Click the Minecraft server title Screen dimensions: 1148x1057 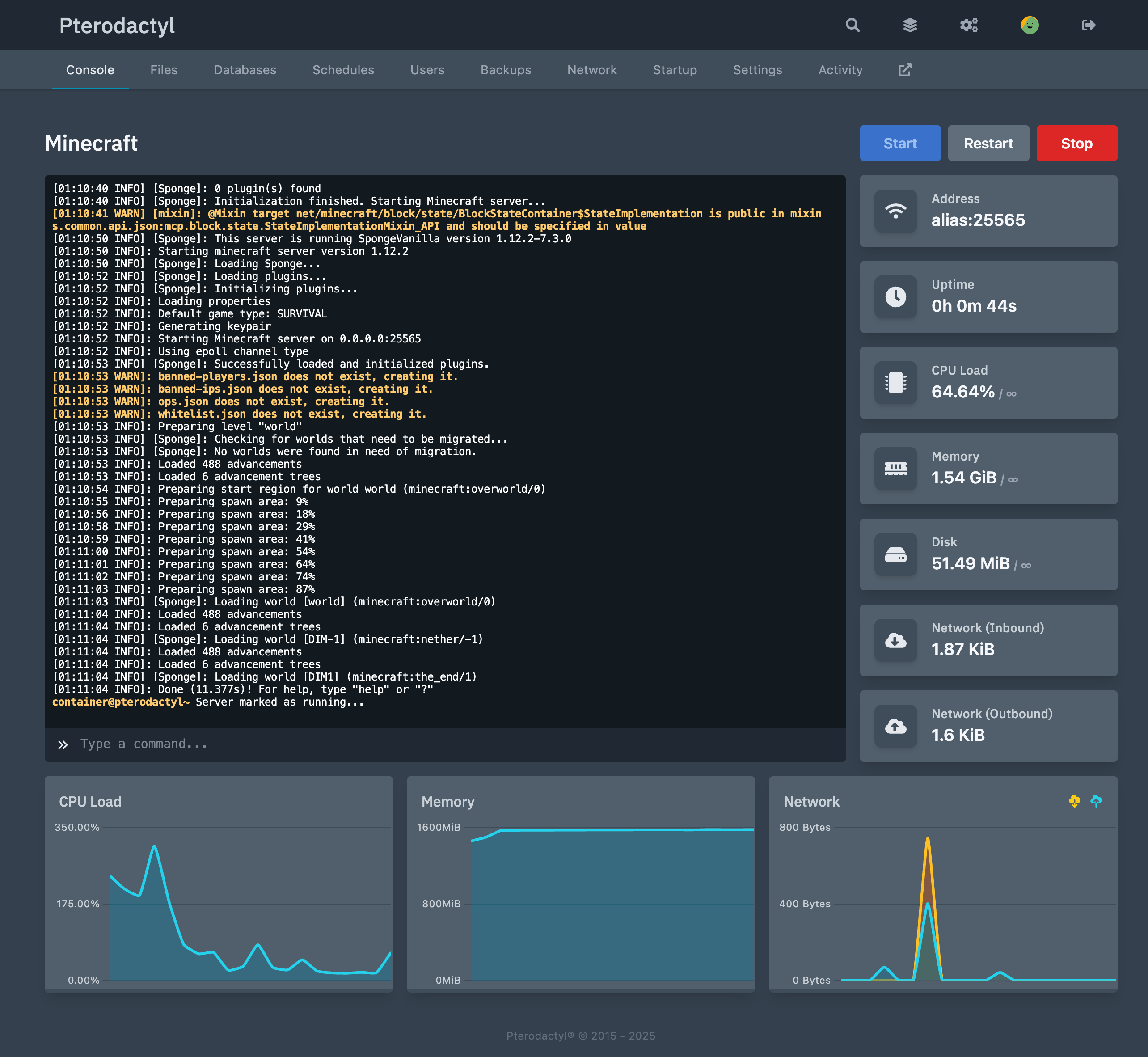[x=92, y=143]
